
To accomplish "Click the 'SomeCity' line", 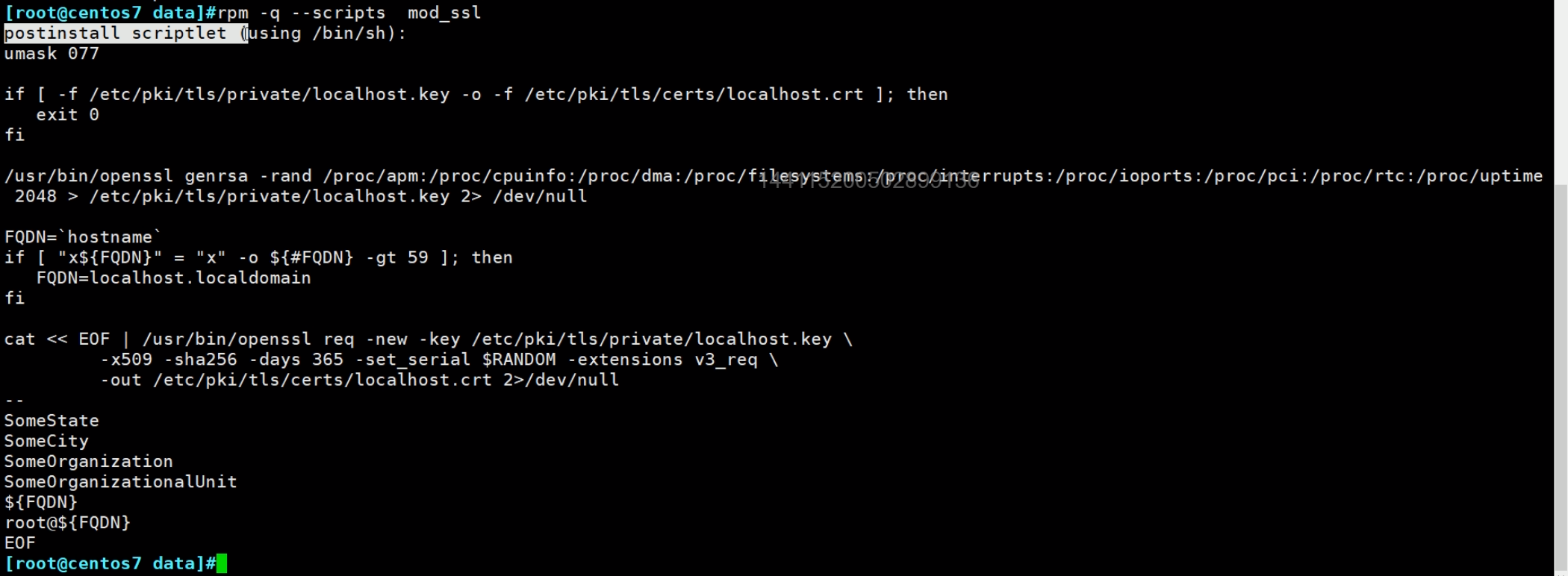I will click(46, 441).
